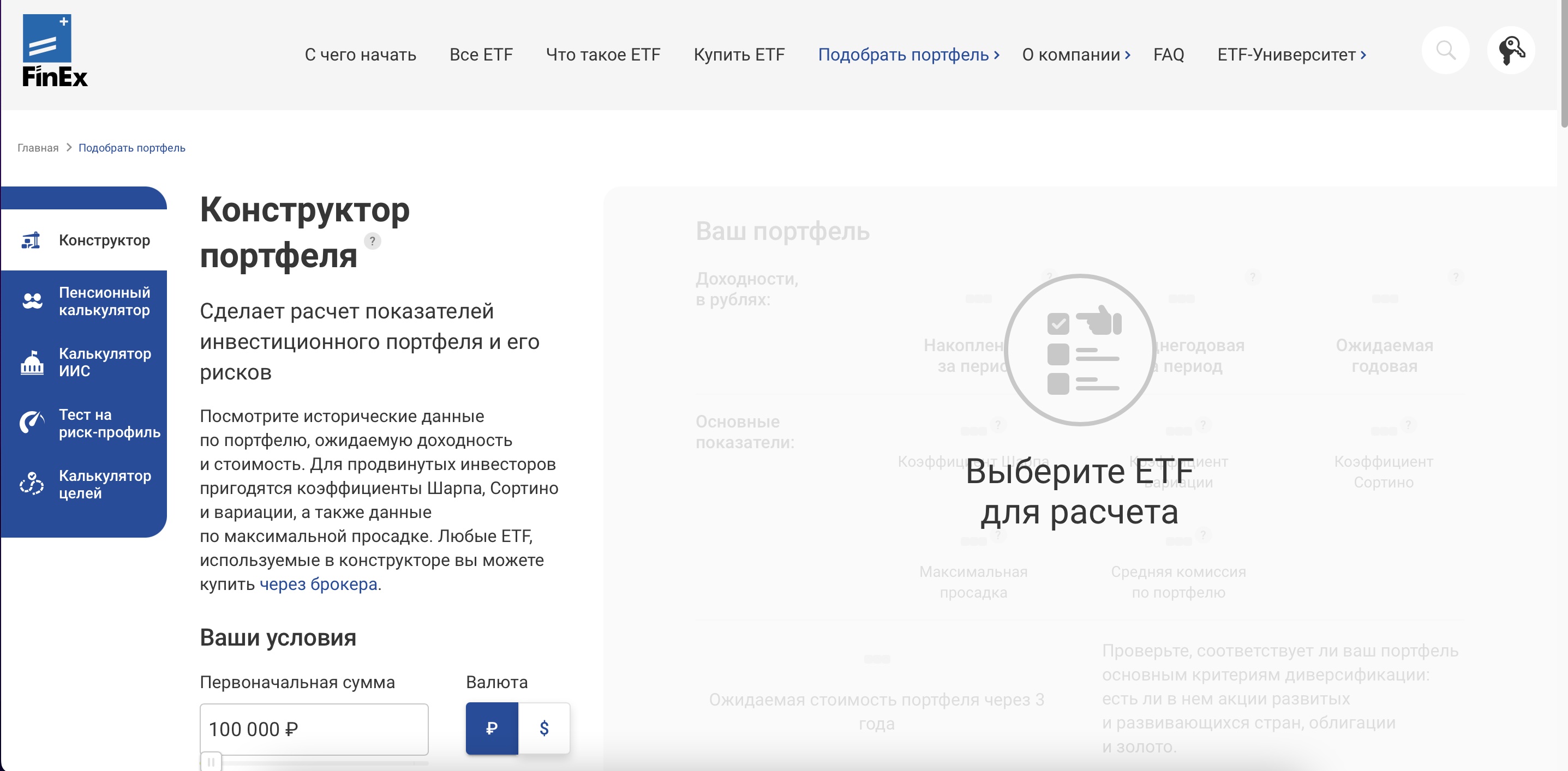Open О компании menu item
The height and width of the screenshot is (771, 1568).
[1072, 55]
